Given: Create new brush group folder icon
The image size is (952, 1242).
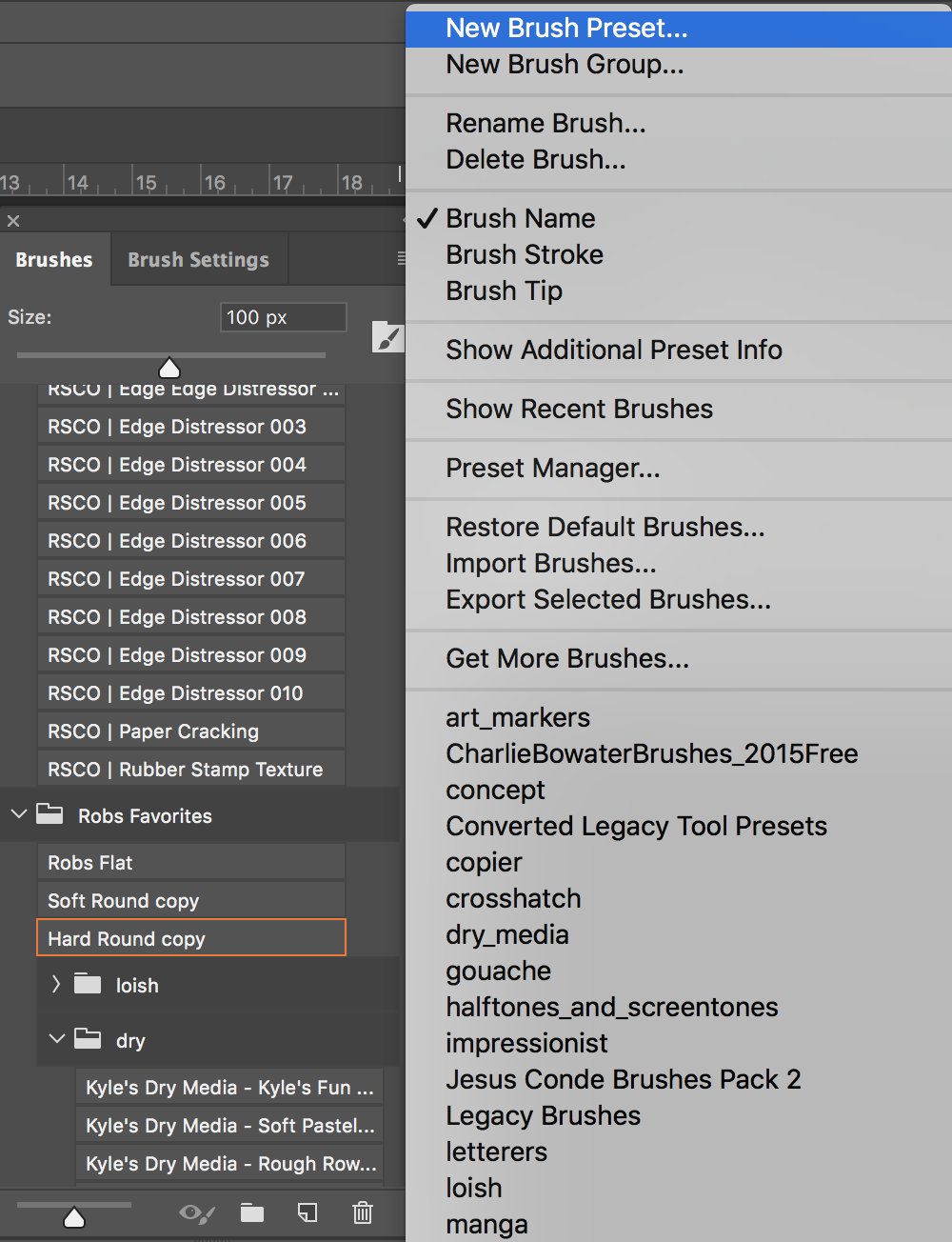Looking at the screenshot, I should point(252,1212).
